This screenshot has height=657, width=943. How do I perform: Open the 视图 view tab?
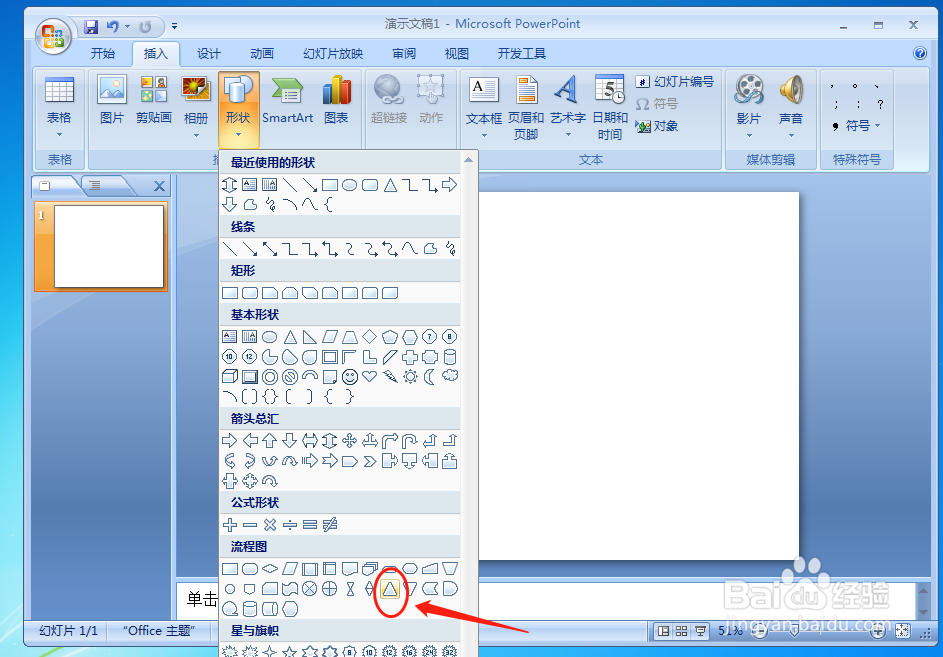(x=456, y=54)
